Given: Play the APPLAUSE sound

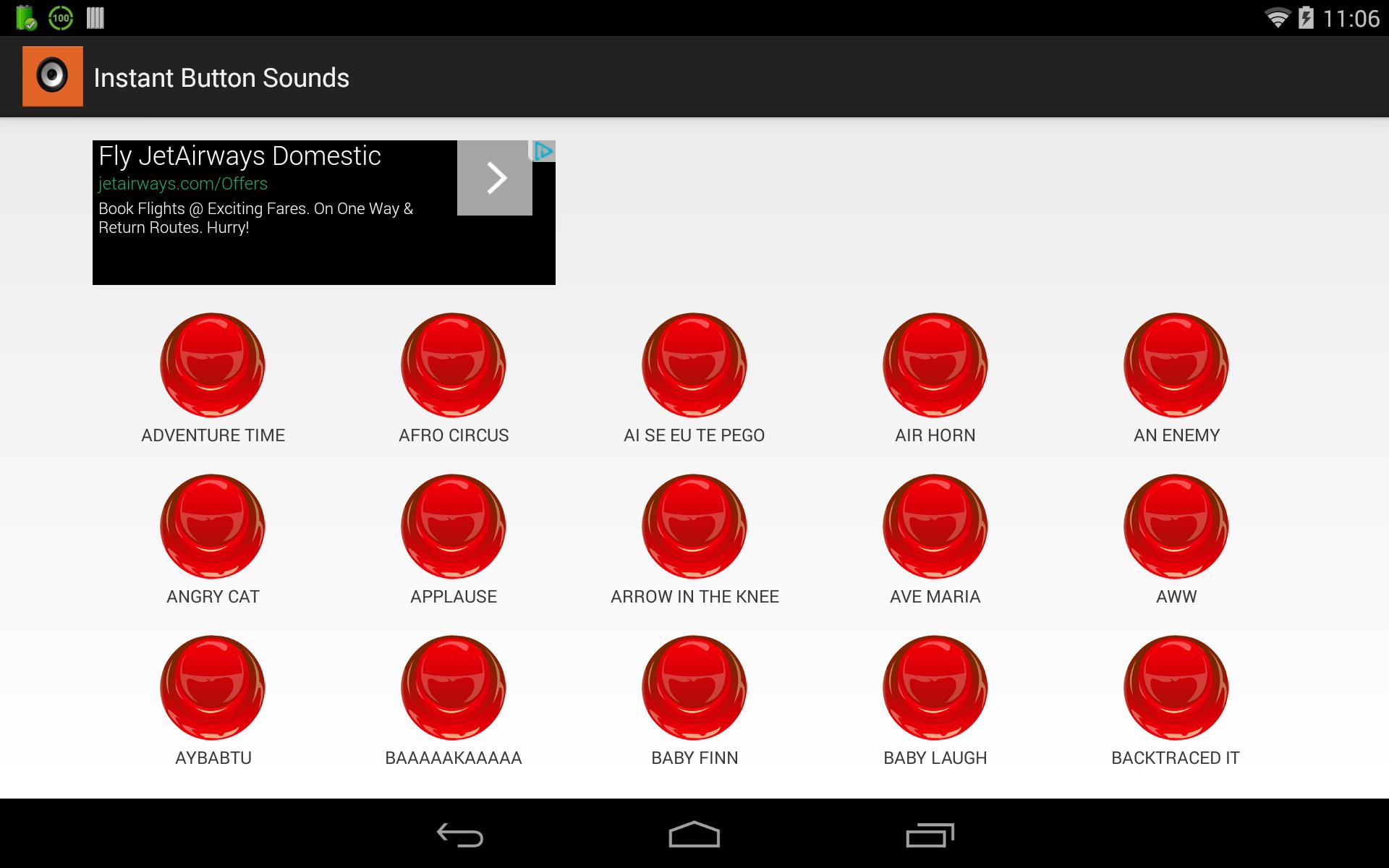Looking at the screenshot, I should [x=454, y=527].
